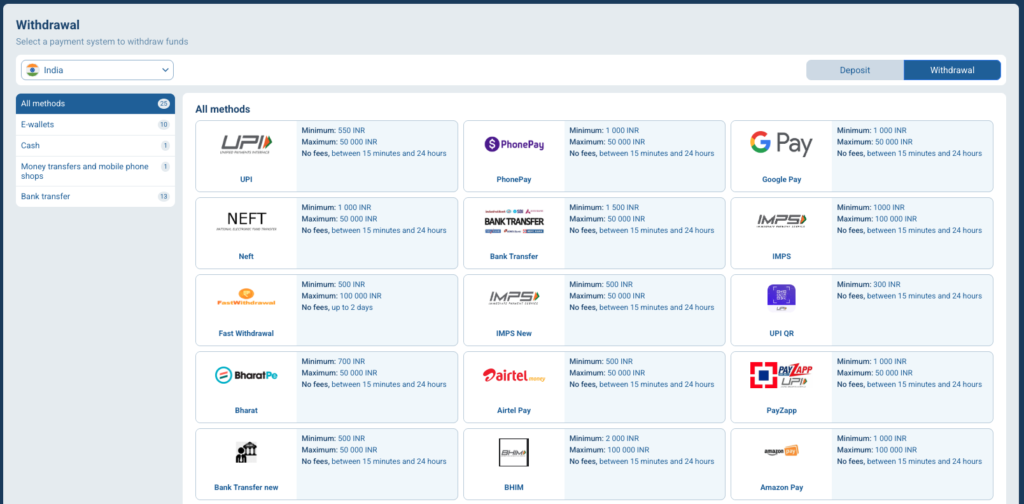1024x504 pixels.
Task: Click the Bank Transfer banks logo
Action: (514, 221)
